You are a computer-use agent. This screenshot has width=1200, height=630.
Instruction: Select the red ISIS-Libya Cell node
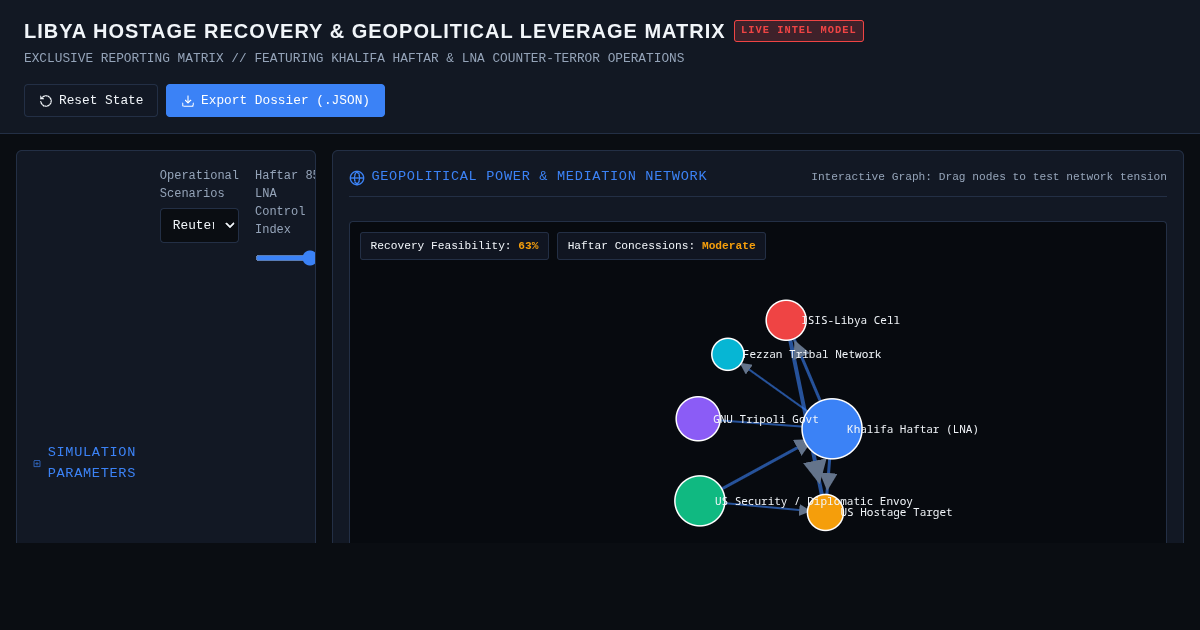786,320
